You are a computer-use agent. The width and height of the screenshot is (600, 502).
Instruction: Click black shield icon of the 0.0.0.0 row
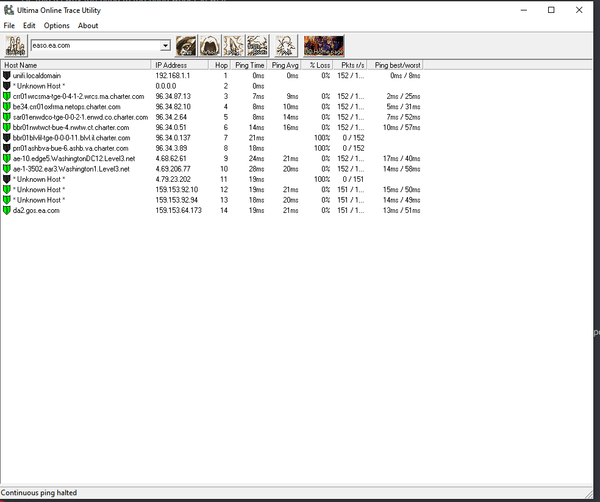pyautogui.click(x=7, y=86)
